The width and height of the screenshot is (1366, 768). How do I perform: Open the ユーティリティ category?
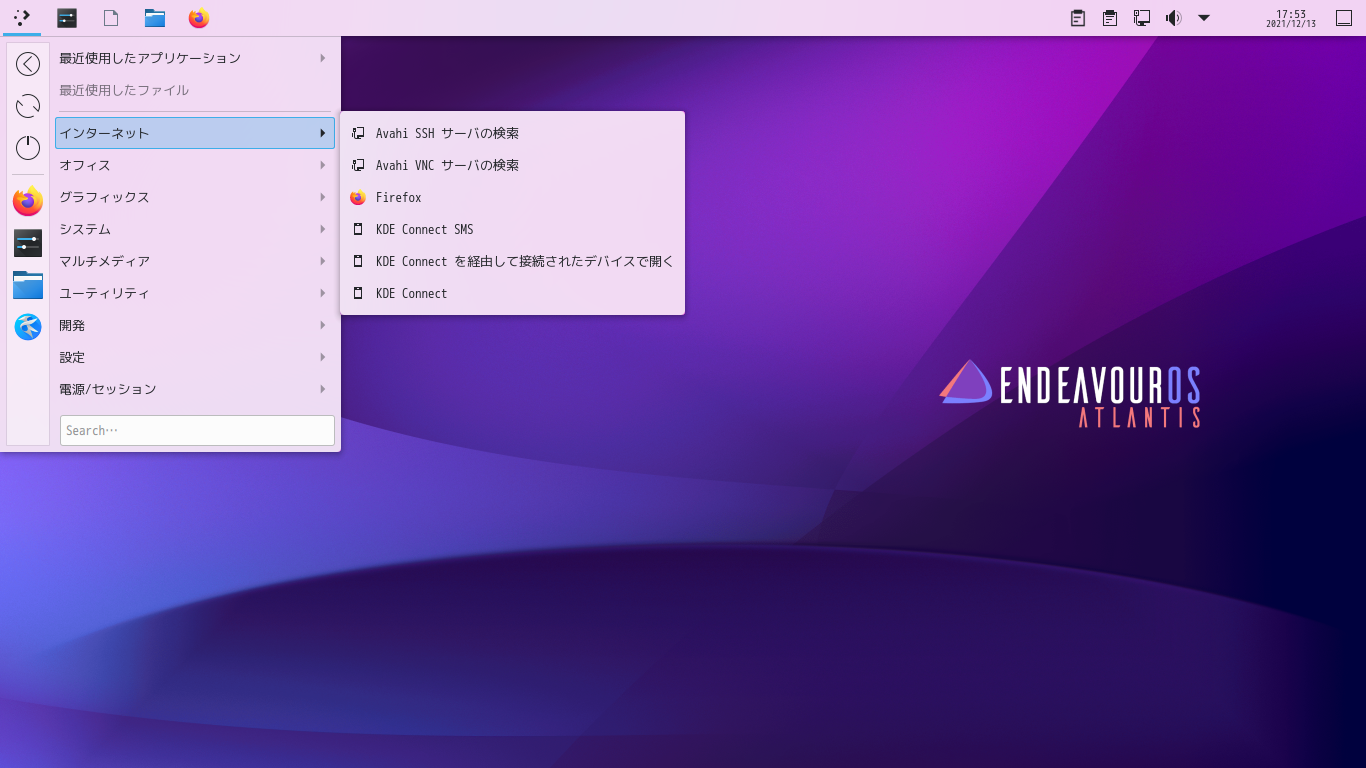195,293
